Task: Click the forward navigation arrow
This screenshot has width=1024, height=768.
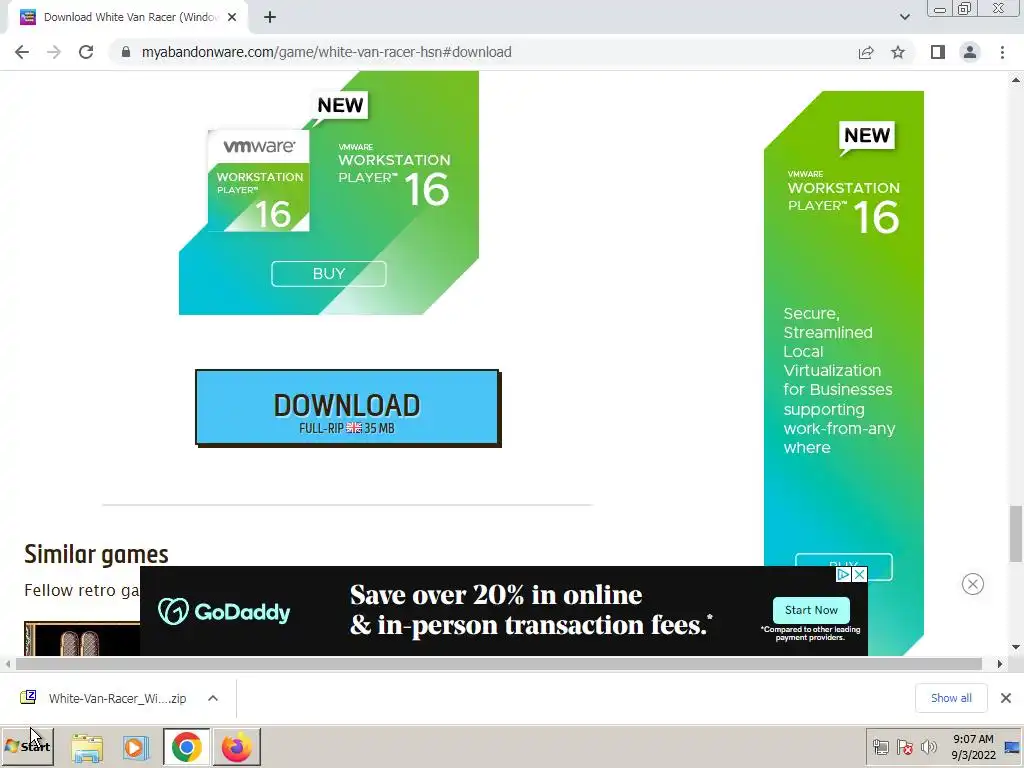Action: [54, 52]
